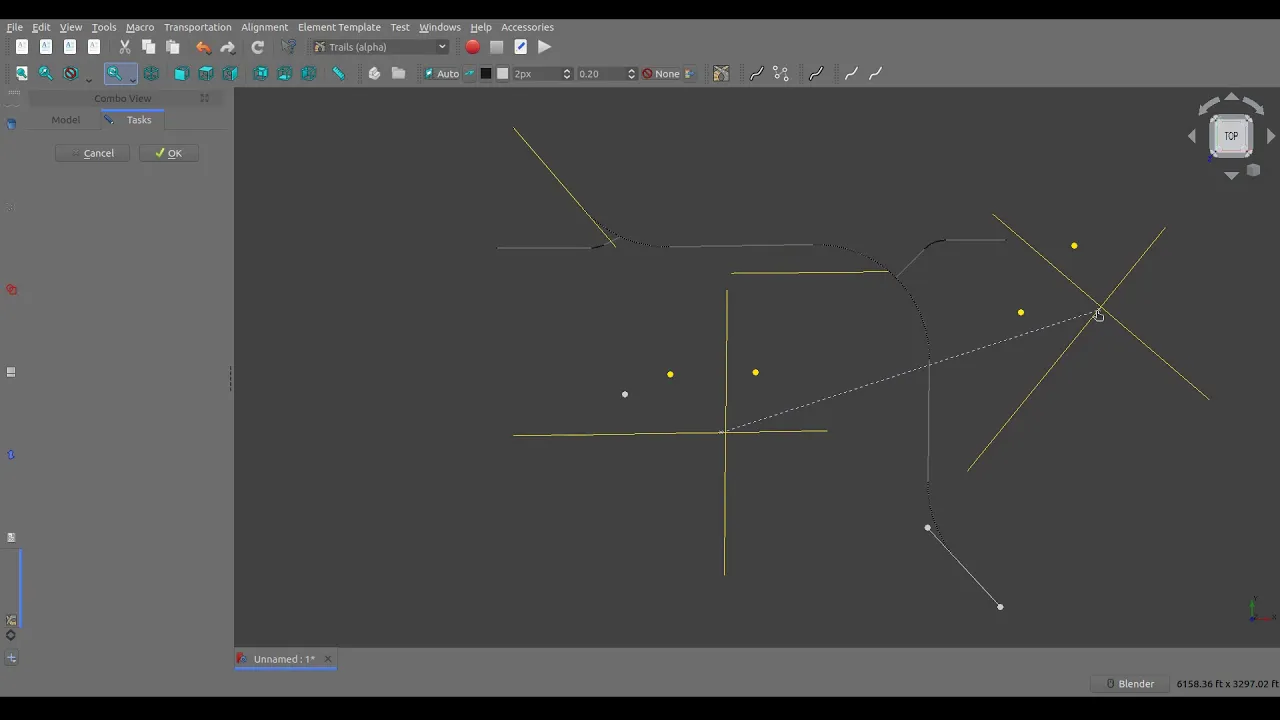
Task: Switch to the Tasks tab
Action: coord(132,120)
